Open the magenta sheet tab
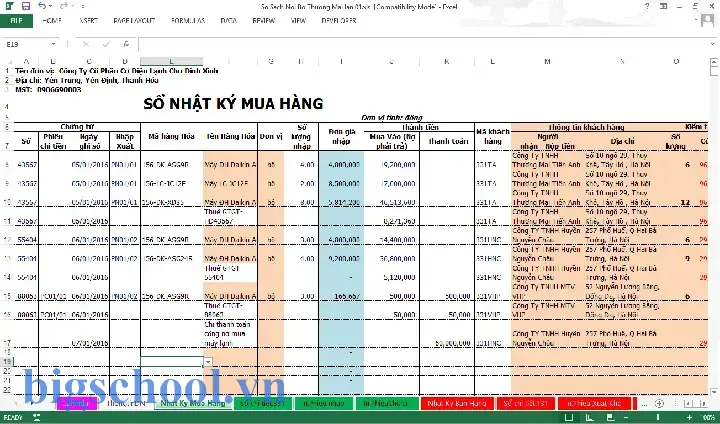Screen dimensions: 720x424 77,403
